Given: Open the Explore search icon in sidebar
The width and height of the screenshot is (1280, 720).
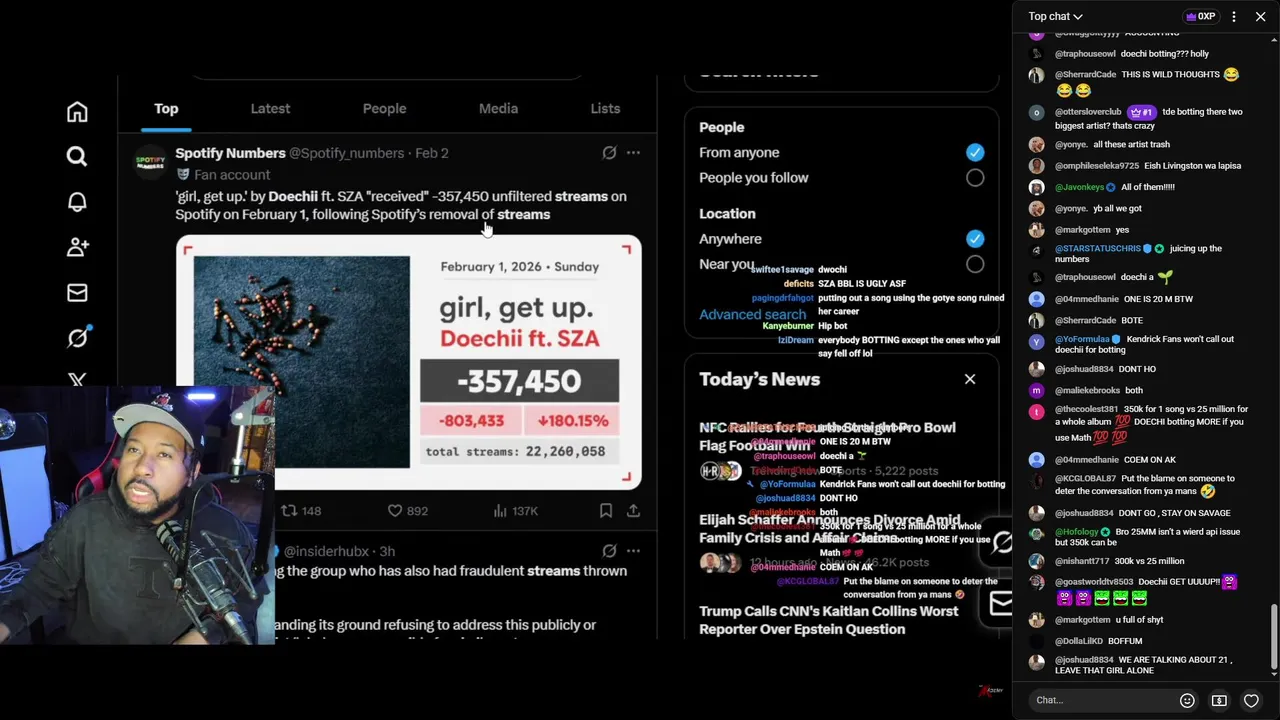Looking at the screenshot, I should click(77, 156).
